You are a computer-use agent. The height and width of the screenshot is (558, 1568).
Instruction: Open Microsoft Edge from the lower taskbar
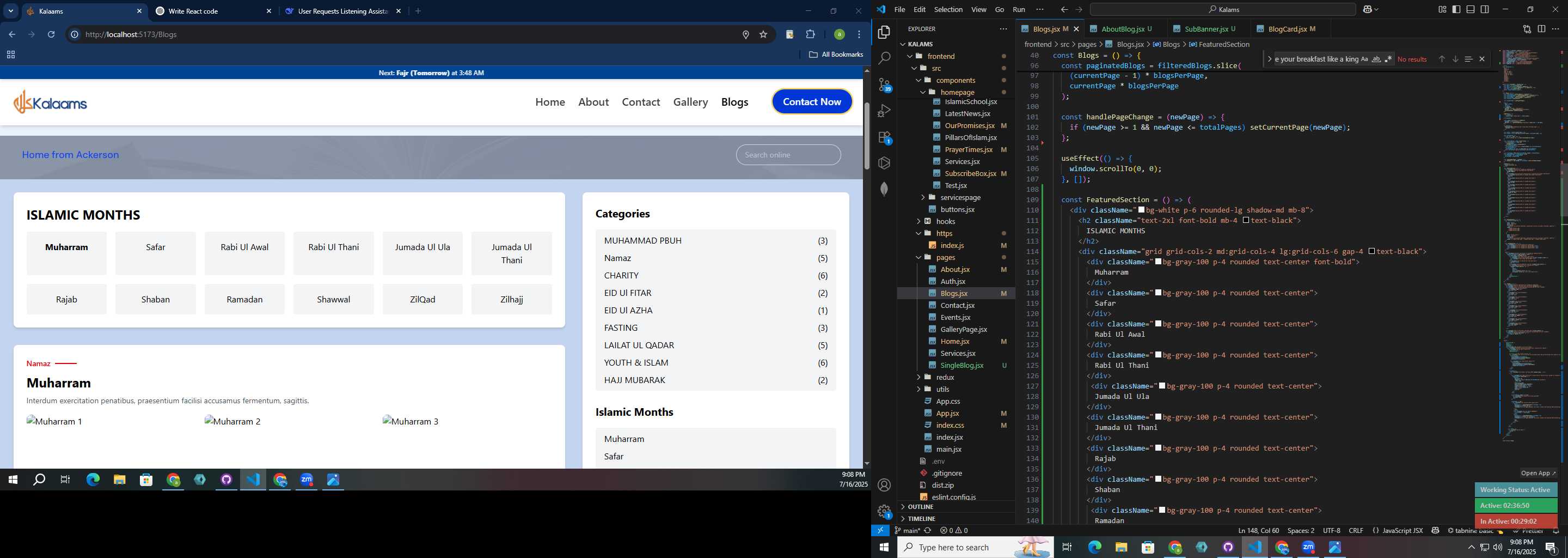coord(1094,547)
